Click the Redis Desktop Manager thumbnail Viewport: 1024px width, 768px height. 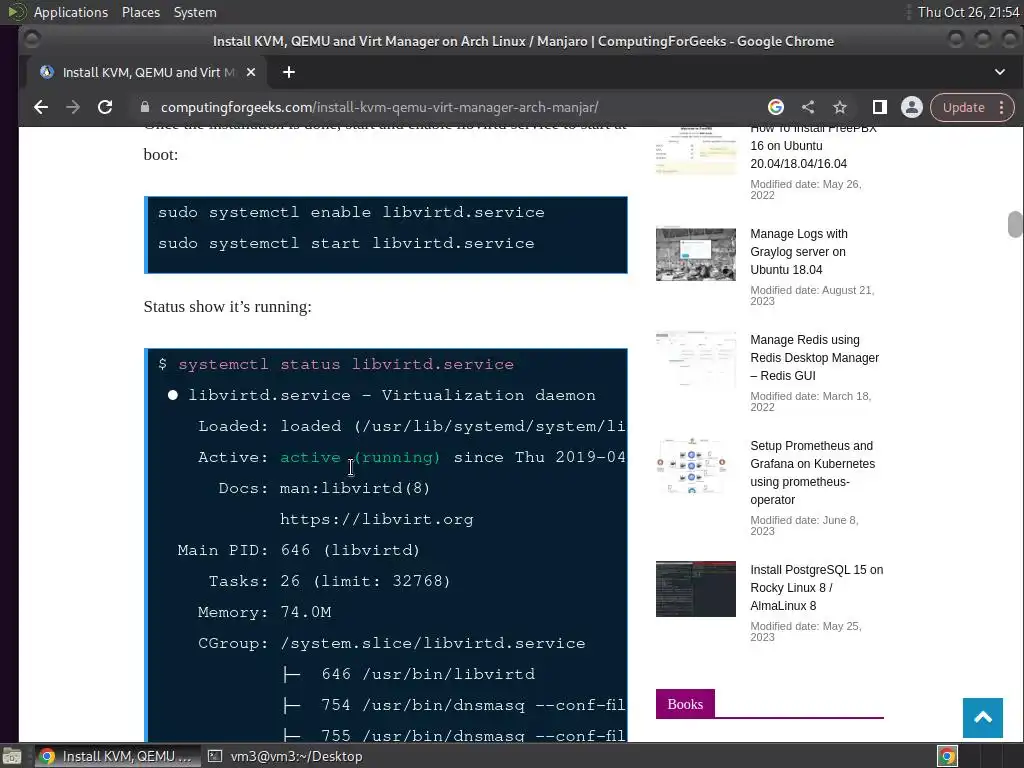(696, 359)
